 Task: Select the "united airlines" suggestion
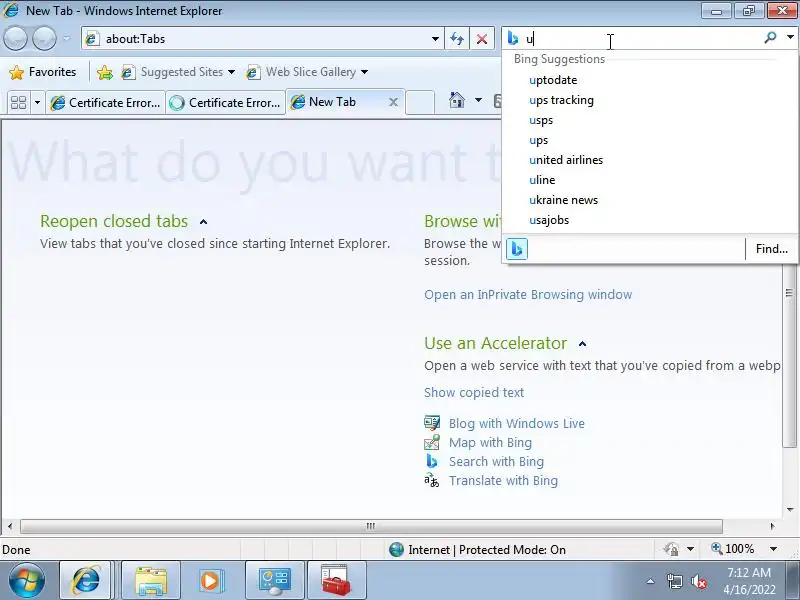coord(566,160)
